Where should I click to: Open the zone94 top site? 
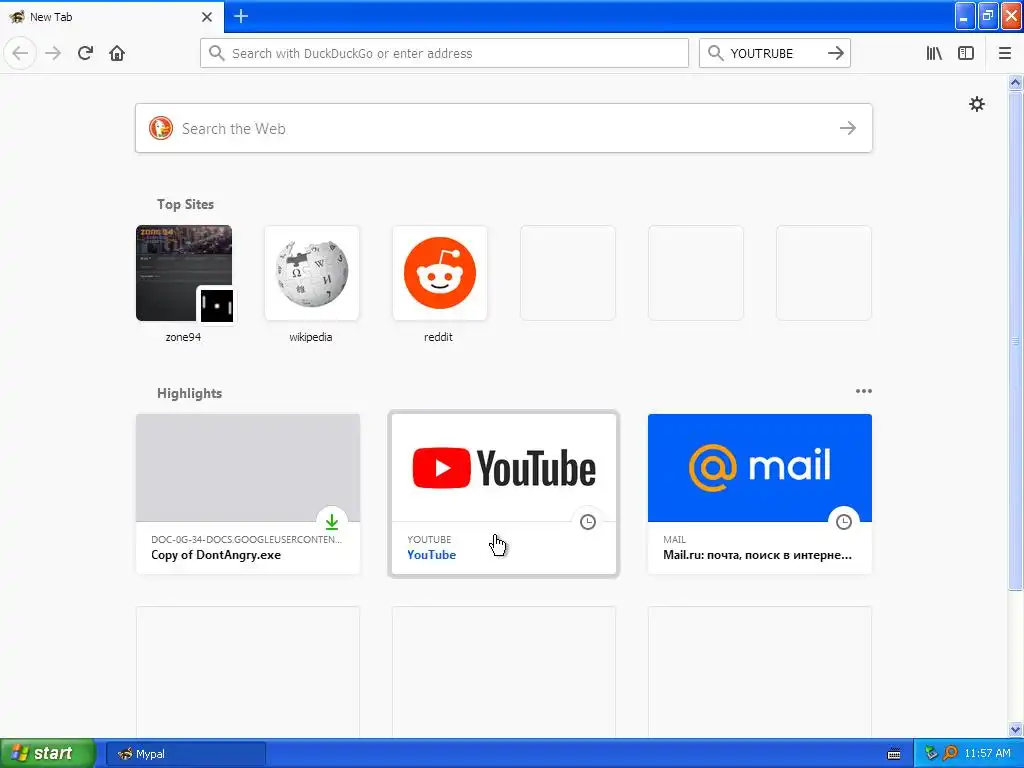184,283
